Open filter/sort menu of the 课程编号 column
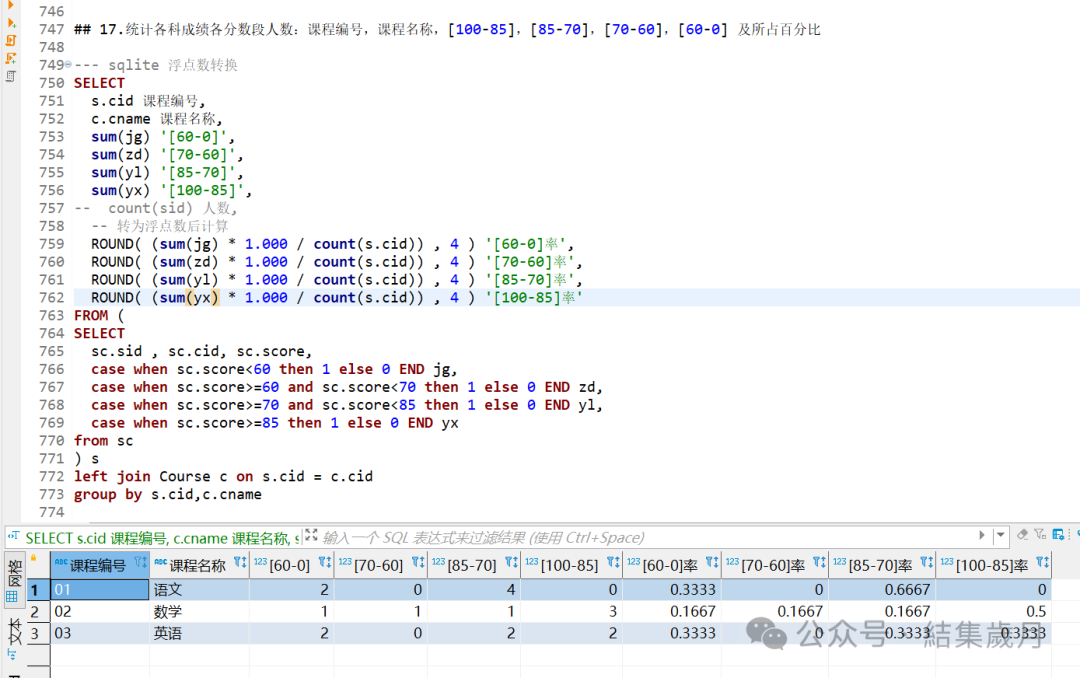This screenshot has height=678, width=1080. [x=141, y=563]
